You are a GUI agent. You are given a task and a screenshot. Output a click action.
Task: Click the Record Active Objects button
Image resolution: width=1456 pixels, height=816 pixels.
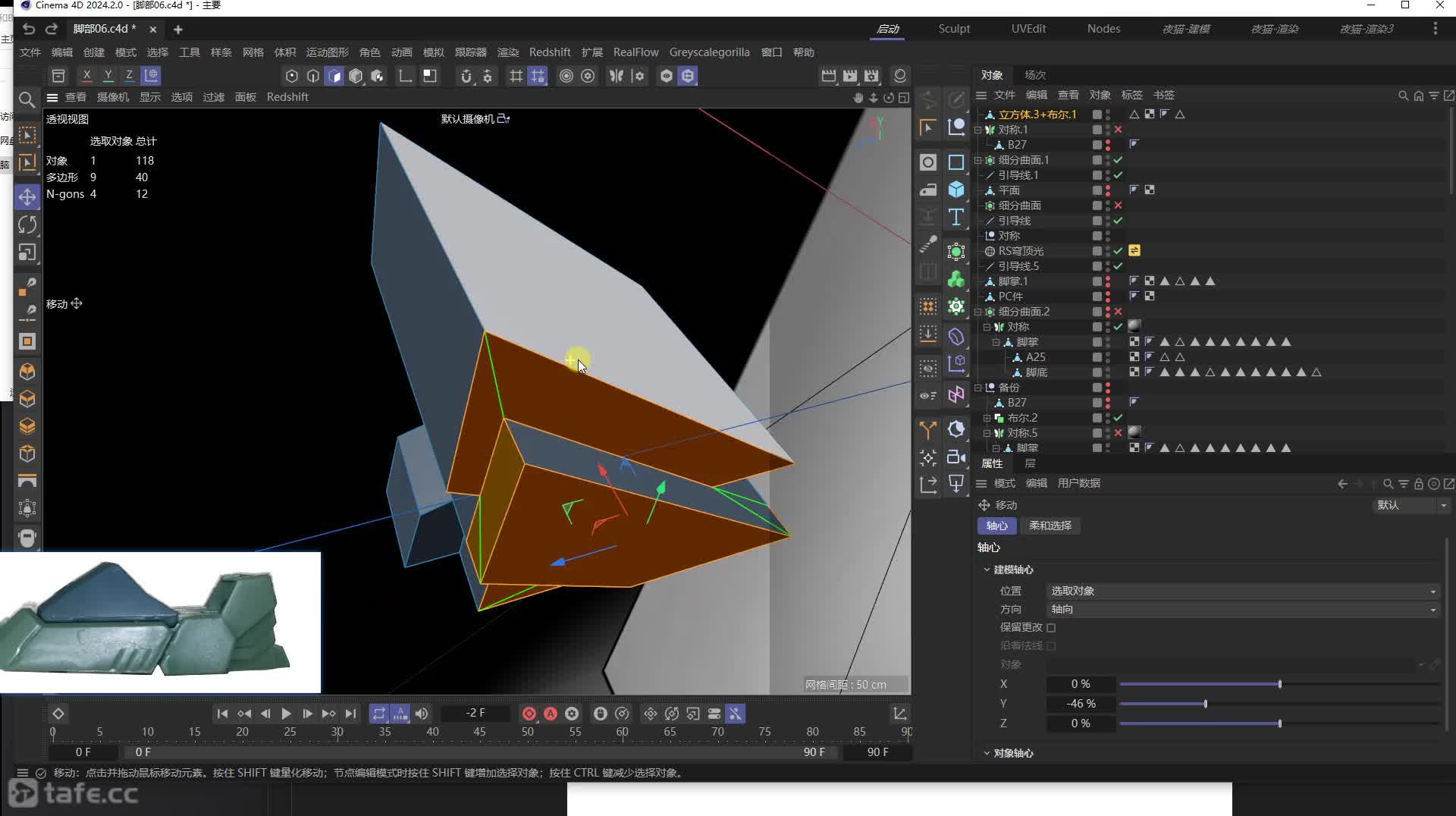[529, 714]
